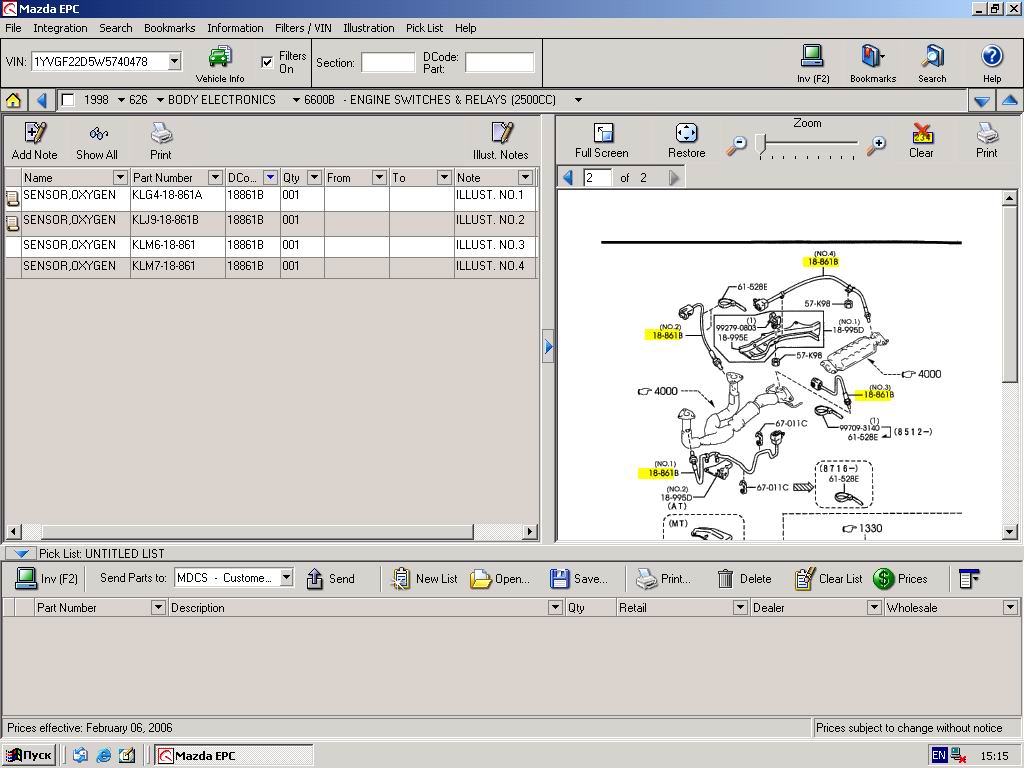The width and height of the screenshot is (1024, 768).
Task: Click the Prices button in pick list
Action: click(x=900, y=578)
